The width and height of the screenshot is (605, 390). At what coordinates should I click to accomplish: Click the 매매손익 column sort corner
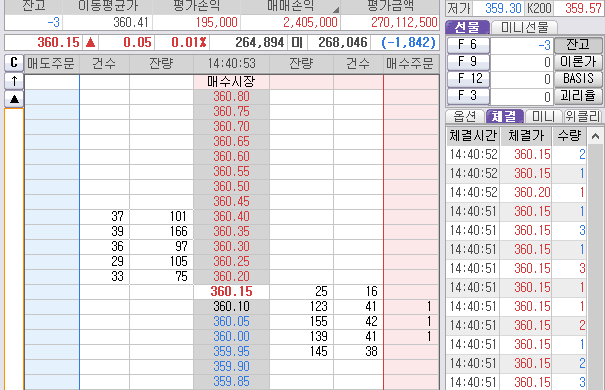click(x=336, y=9)
